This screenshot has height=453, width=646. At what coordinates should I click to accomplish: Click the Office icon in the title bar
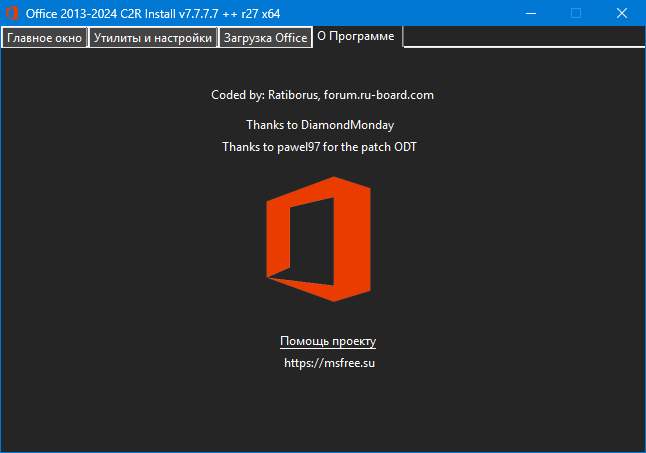[12, 13]
